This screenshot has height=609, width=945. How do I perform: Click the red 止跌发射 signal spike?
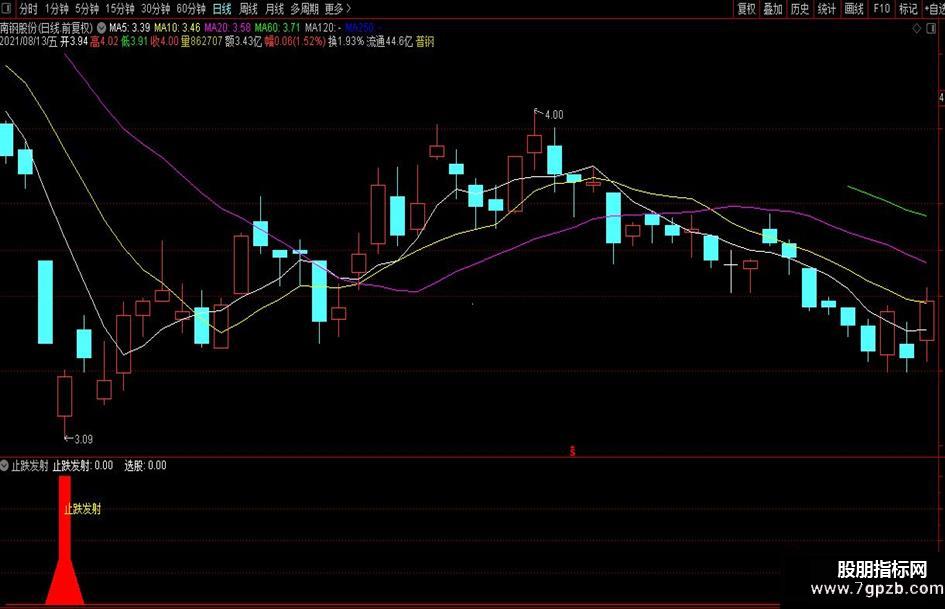coord(64,540)
